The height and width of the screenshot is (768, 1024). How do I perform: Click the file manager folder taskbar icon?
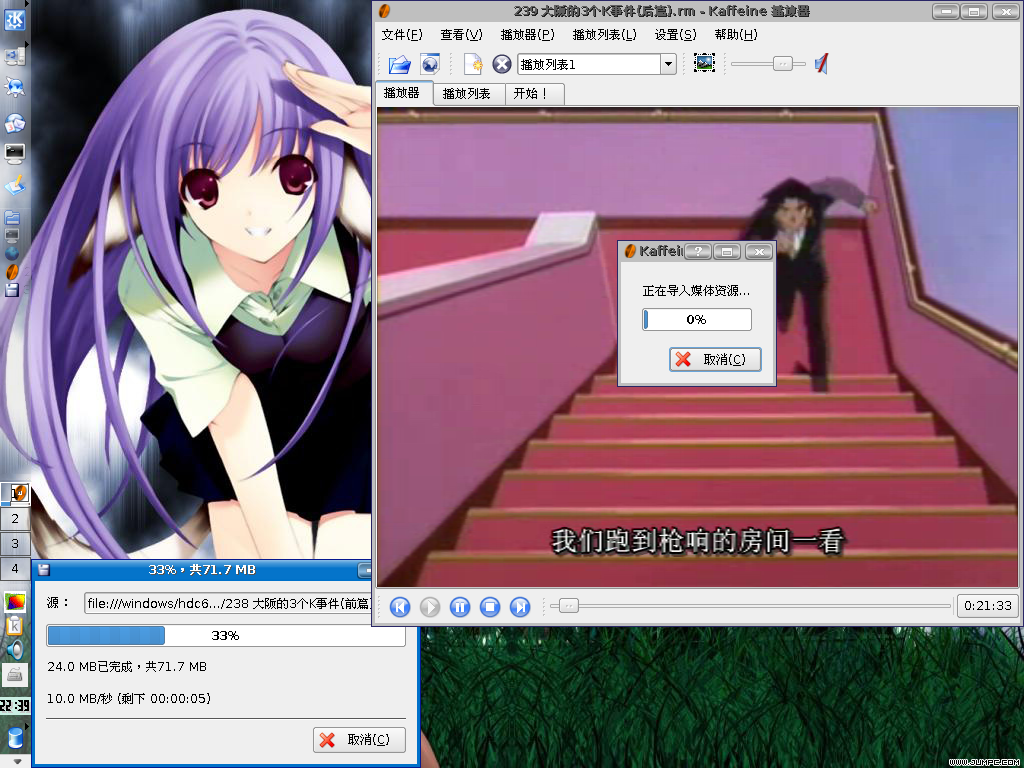12,217
